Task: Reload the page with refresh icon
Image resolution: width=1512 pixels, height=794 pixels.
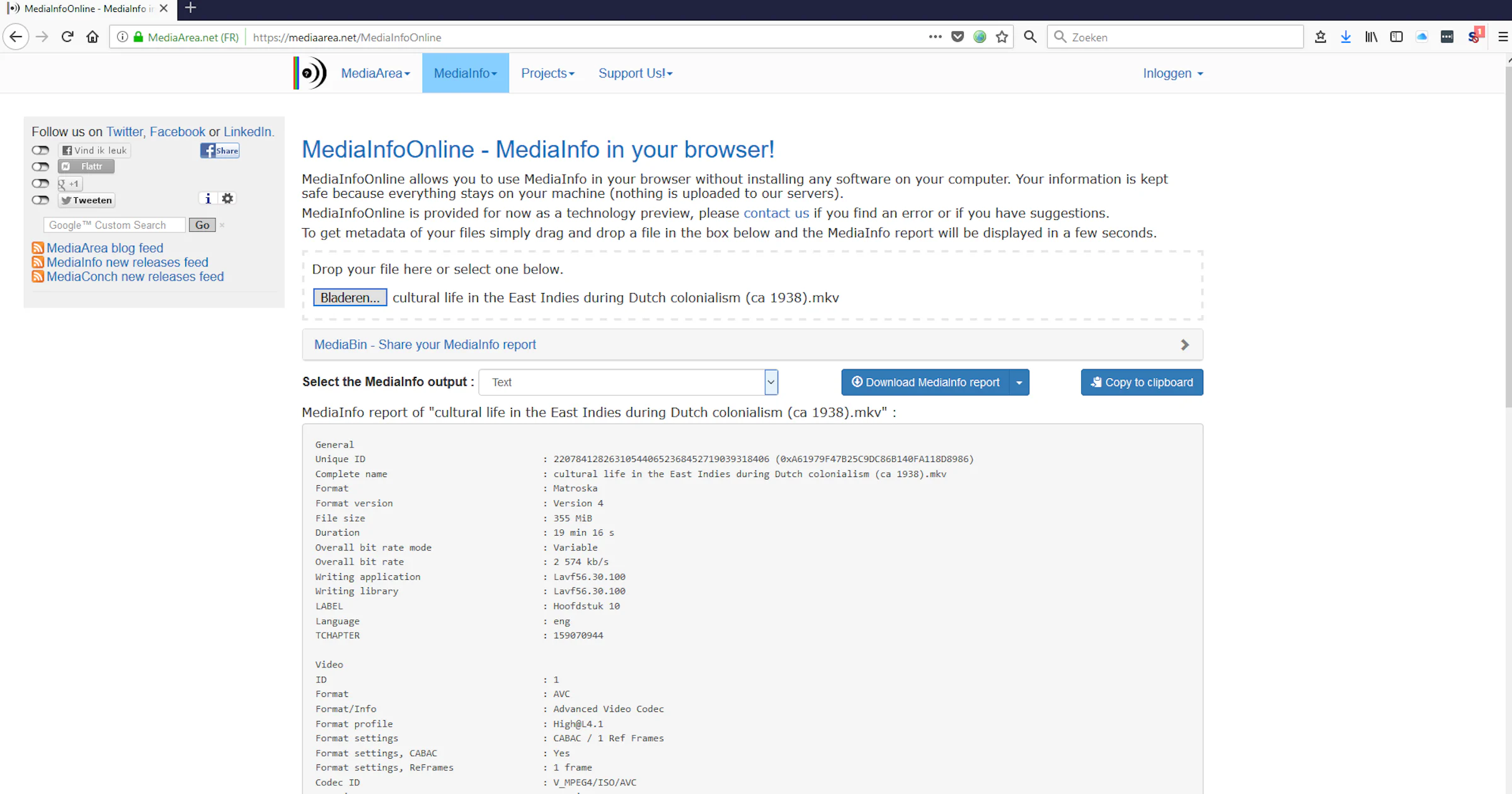Action: [x=67, y=37]
